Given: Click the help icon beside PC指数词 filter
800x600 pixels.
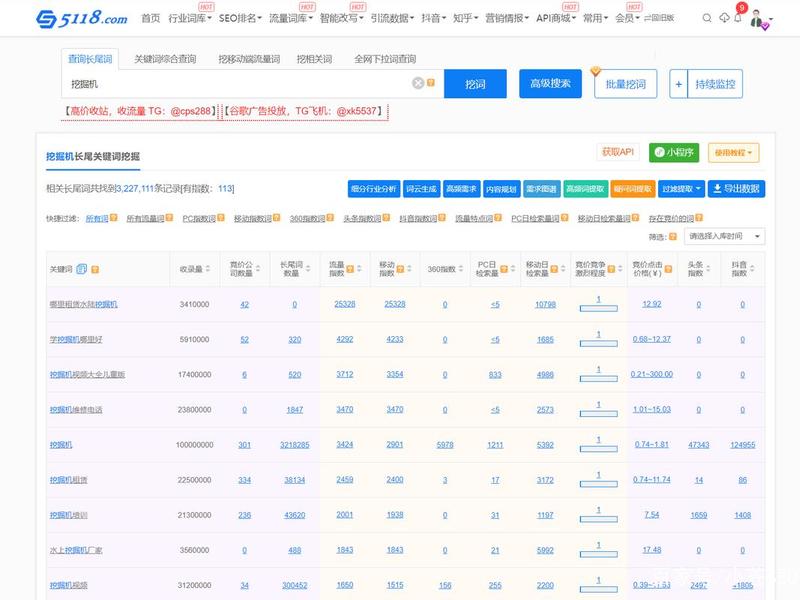Looking at the screenshot, I should [x=221, y=218].
